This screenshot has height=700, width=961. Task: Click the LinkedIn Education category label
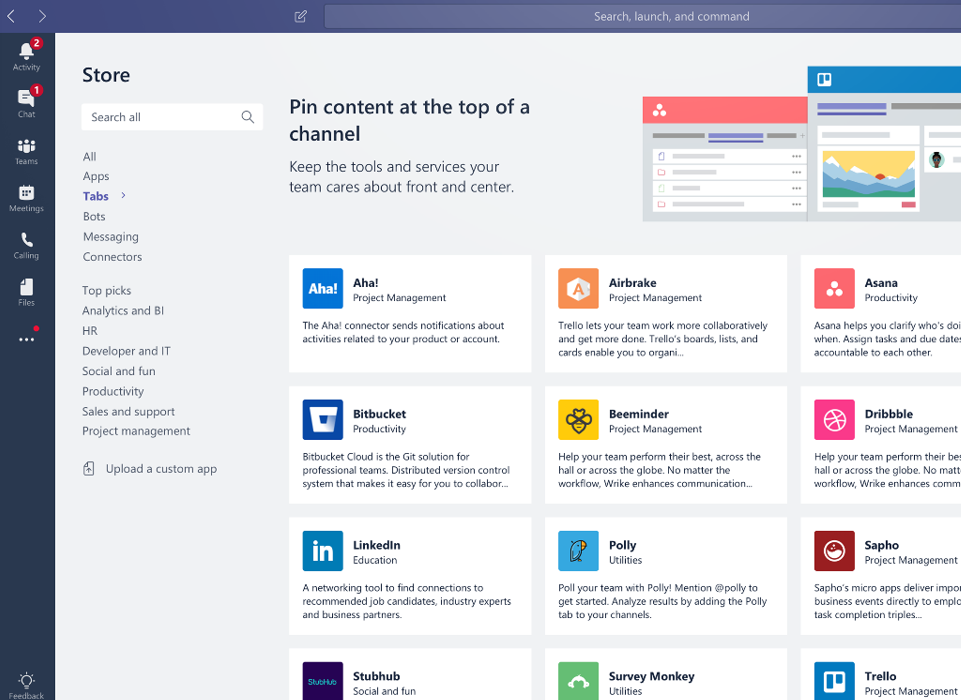point(375,560)
